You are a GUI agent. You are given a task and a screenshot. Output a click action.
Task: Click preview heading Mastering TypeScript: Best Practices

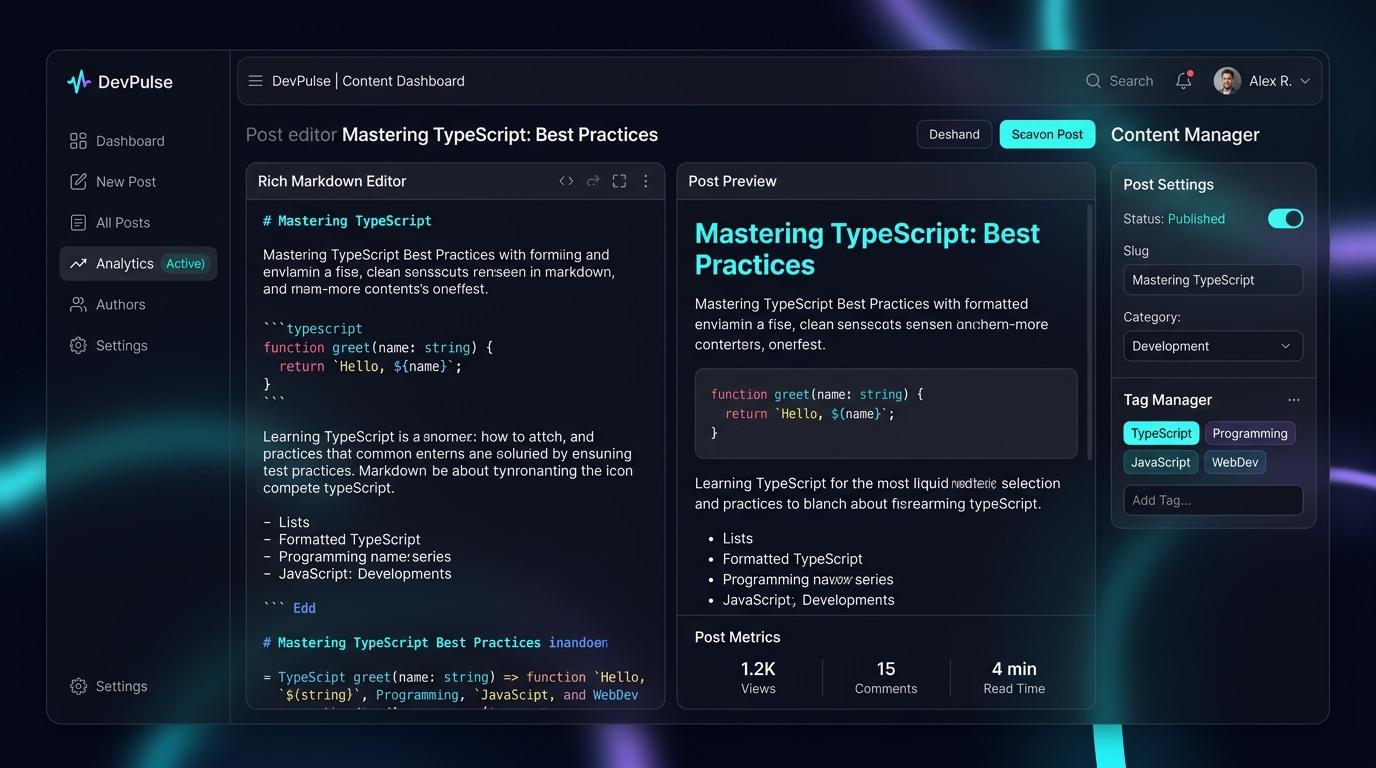[867, 249]
